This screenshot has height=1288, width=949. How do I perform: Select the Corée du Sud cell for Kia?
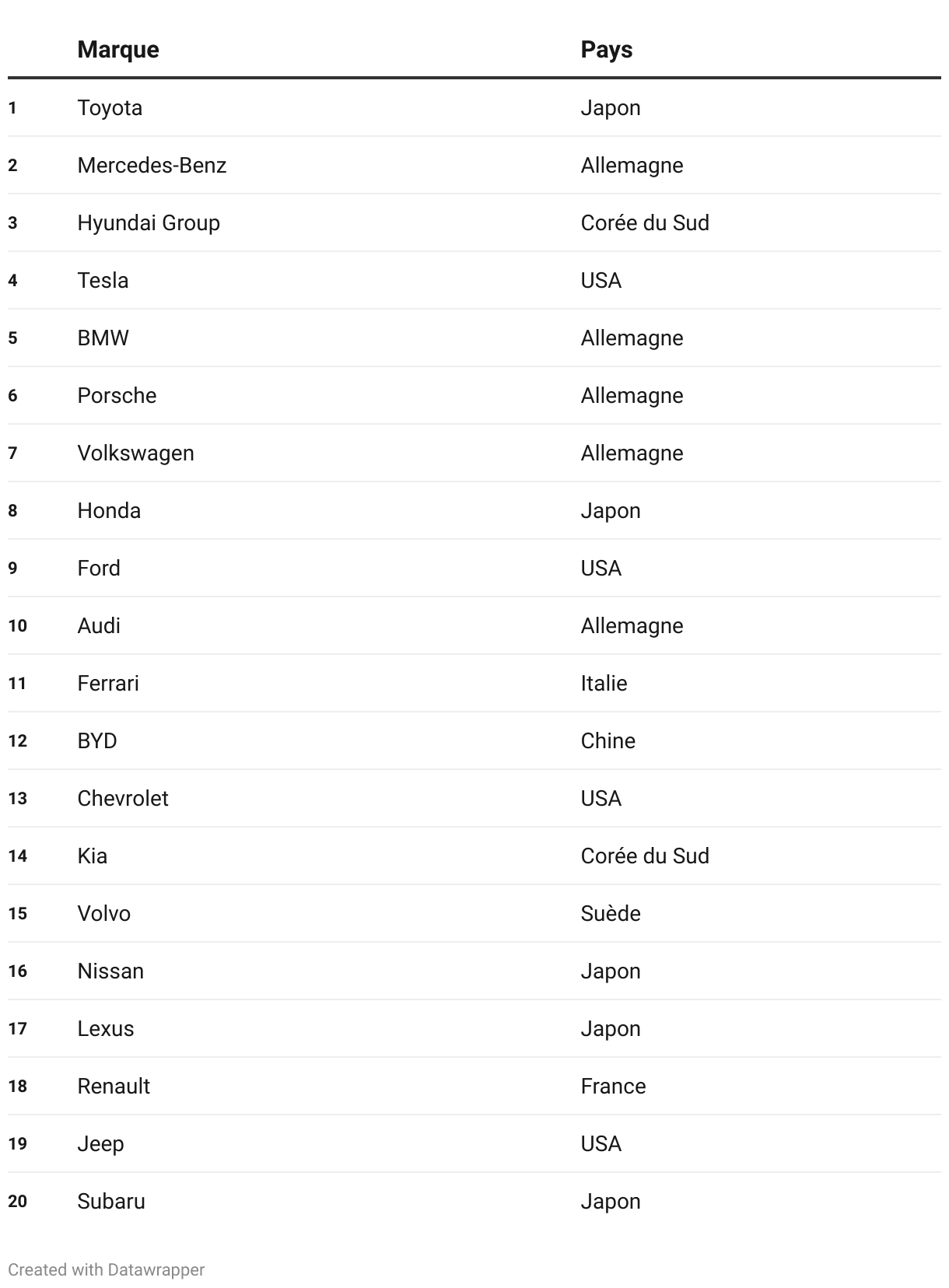(644, 856)
